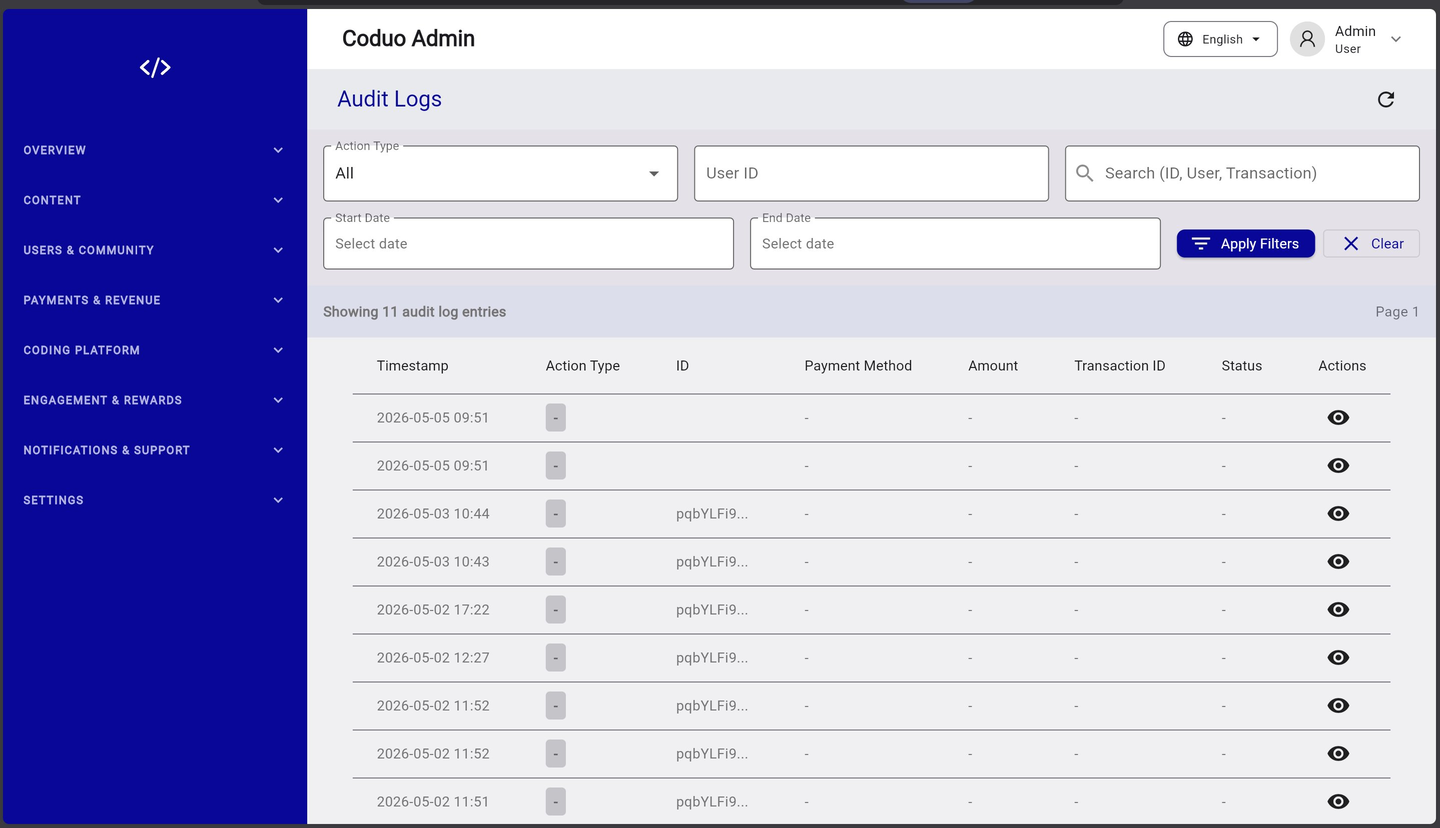The width and height of the screenshot is (1440, 828).
Task: Expand the Content sidebar section
Action: [153, 200]
